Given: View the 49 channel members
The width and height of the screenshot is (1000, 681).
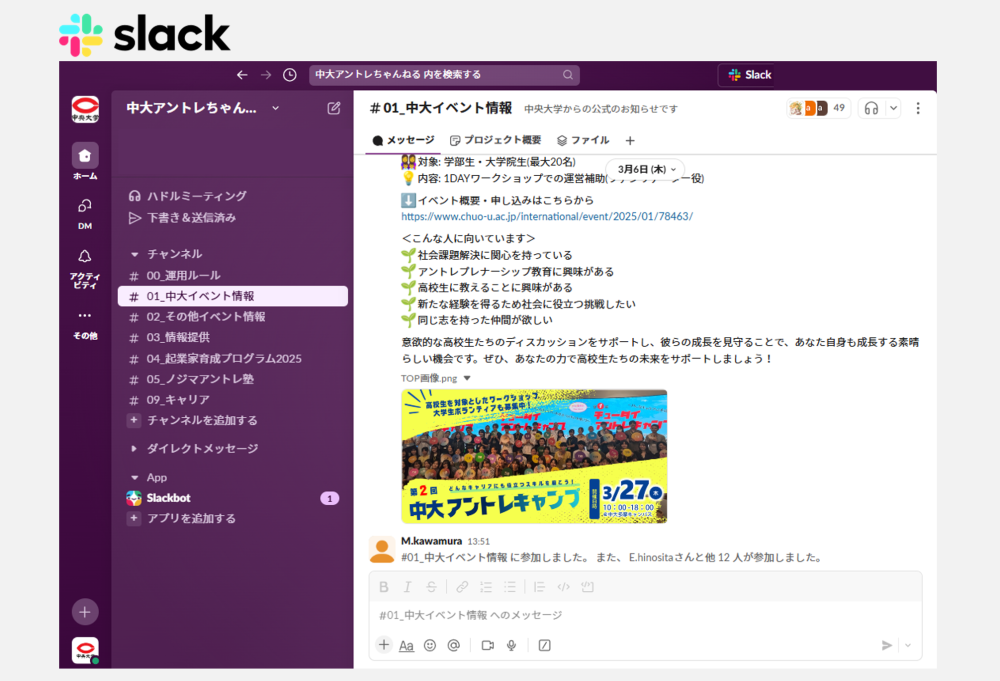Looking at the screenshot, I should 818,108.
